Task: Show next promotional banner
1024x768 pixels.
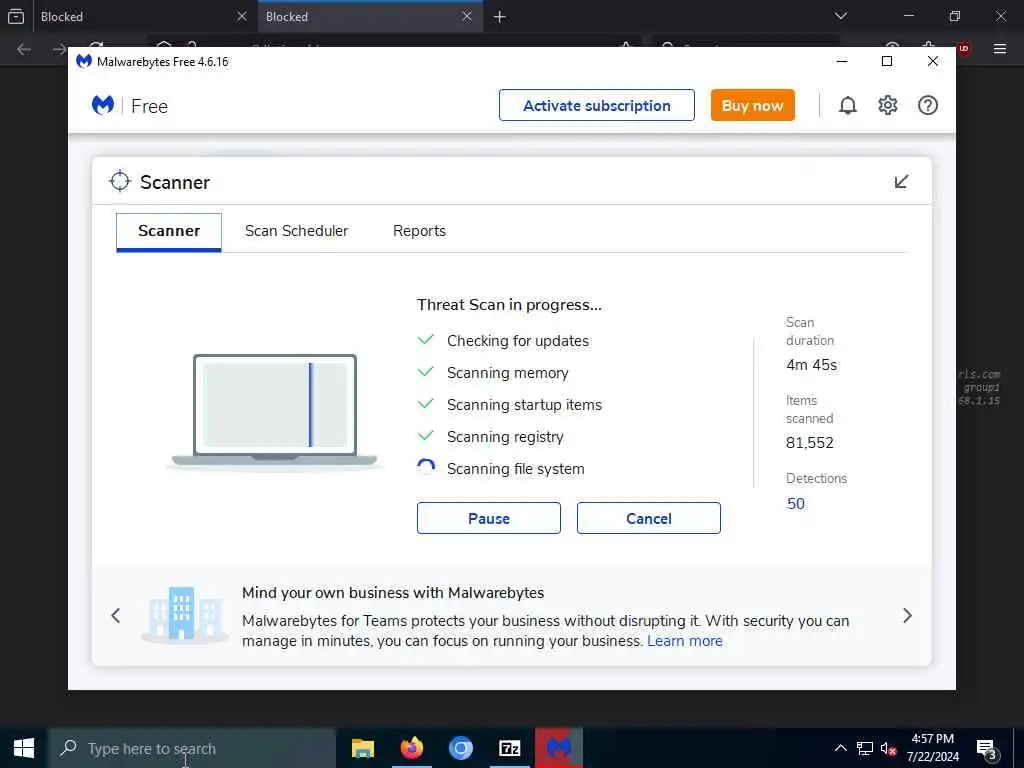Action: [907, 615]
